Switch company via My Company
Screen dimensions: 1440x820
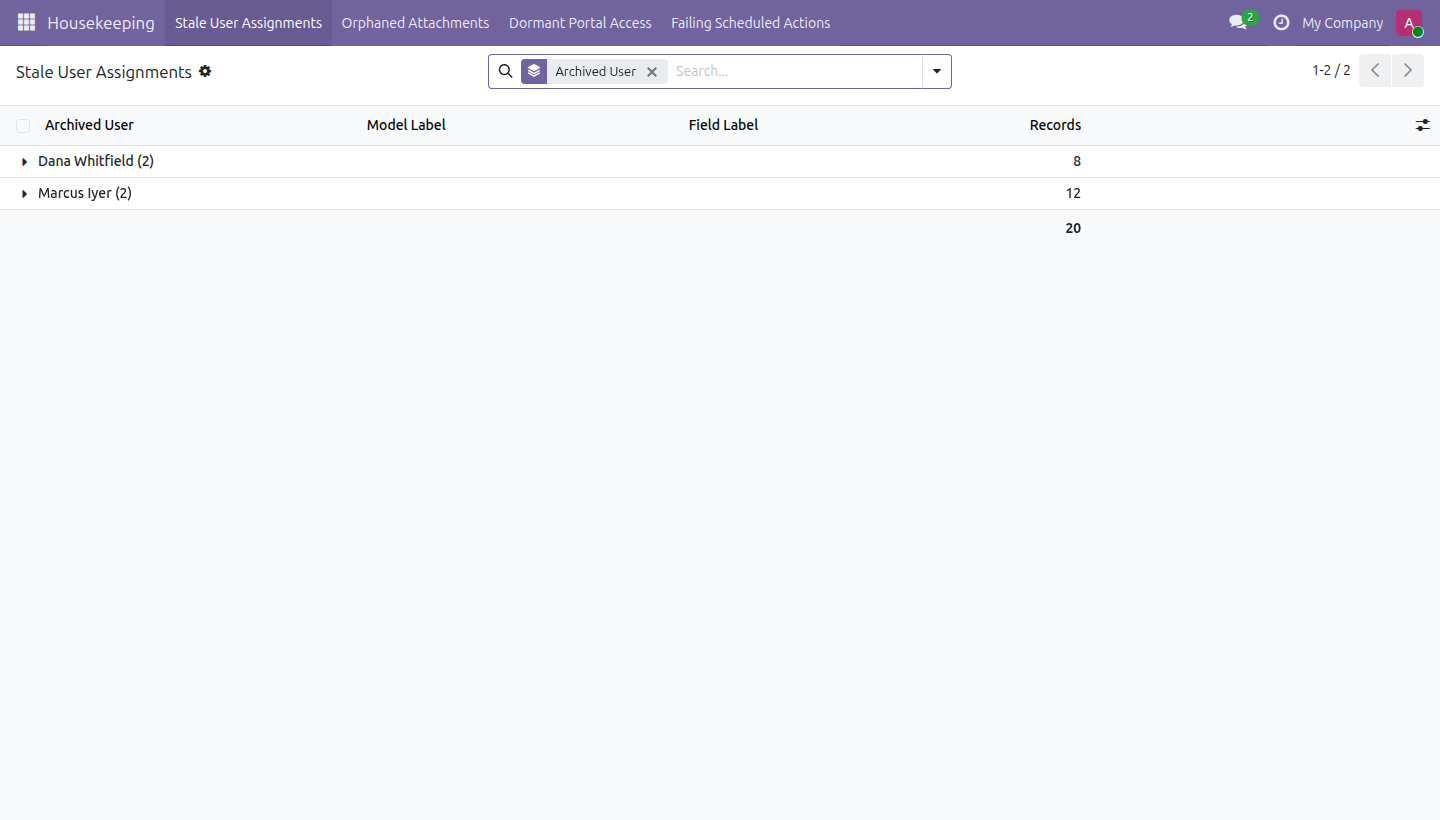click(x=1342, y=23)
